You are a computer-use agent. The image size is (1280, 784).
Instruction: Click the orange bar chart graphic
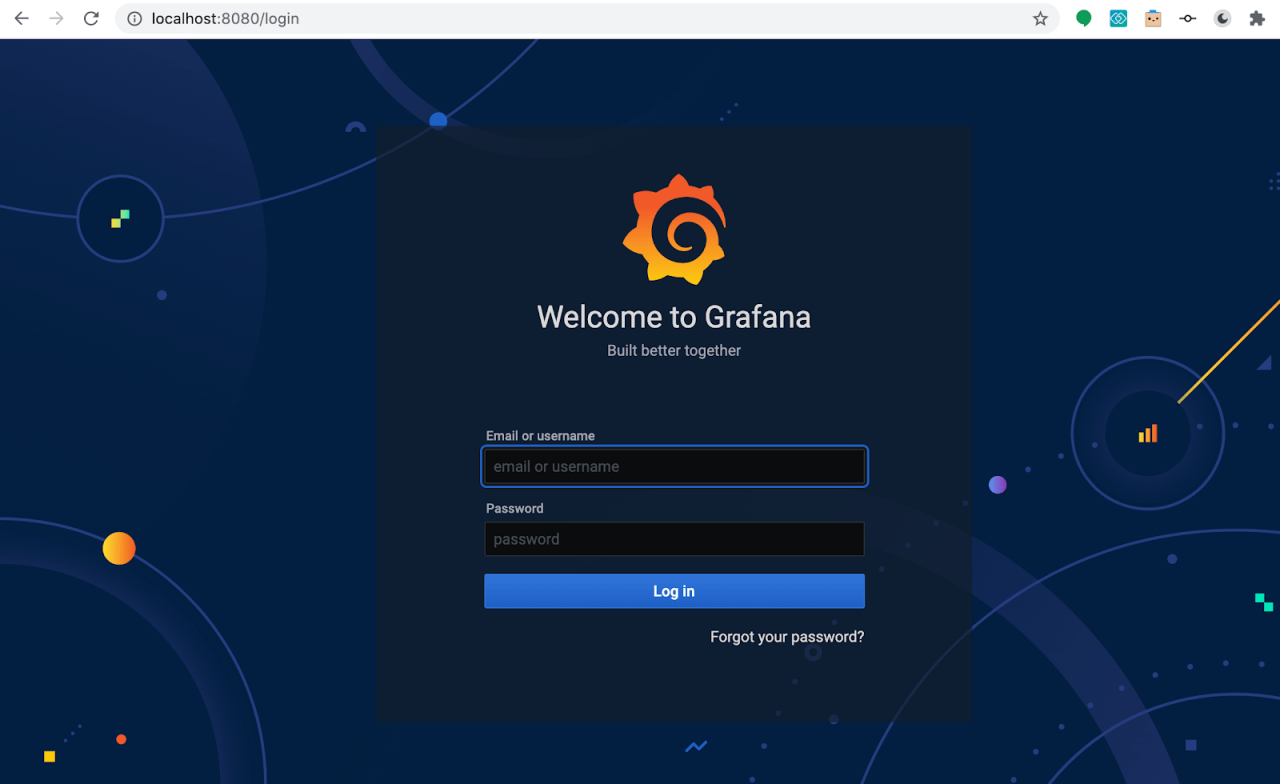tap(1148, 433)
